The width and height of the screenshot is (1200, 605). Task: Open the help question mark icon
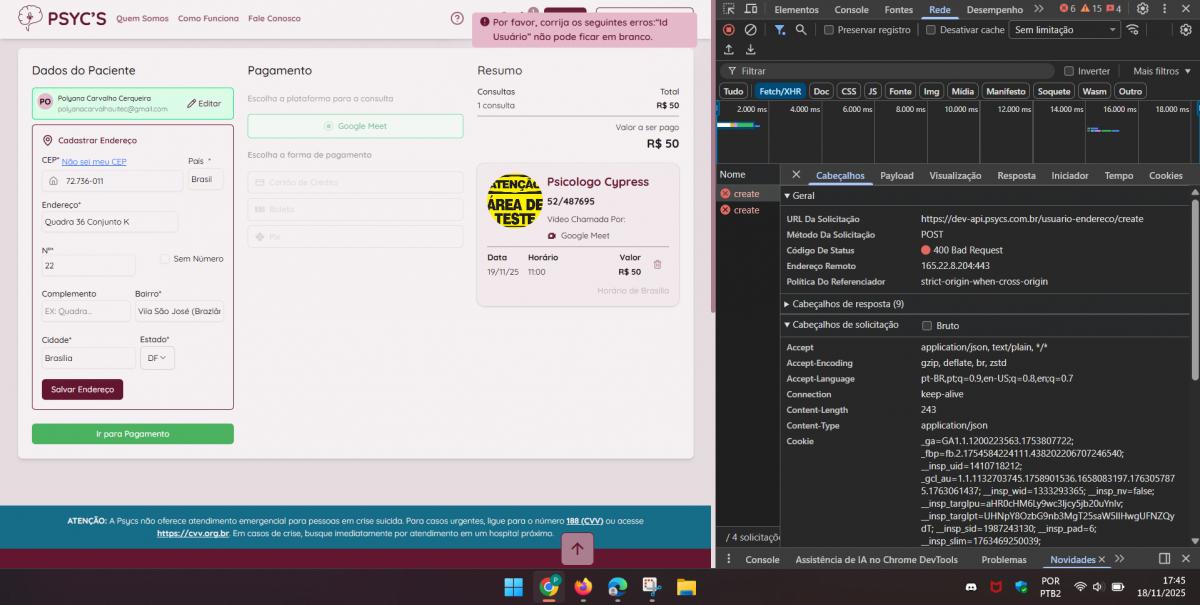tap(457, 18)
